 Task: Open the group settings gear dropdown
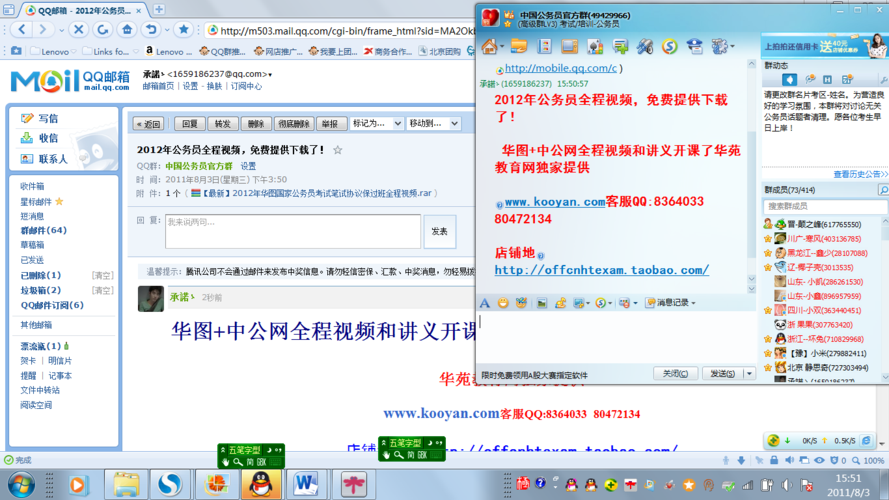pos(722,46)
